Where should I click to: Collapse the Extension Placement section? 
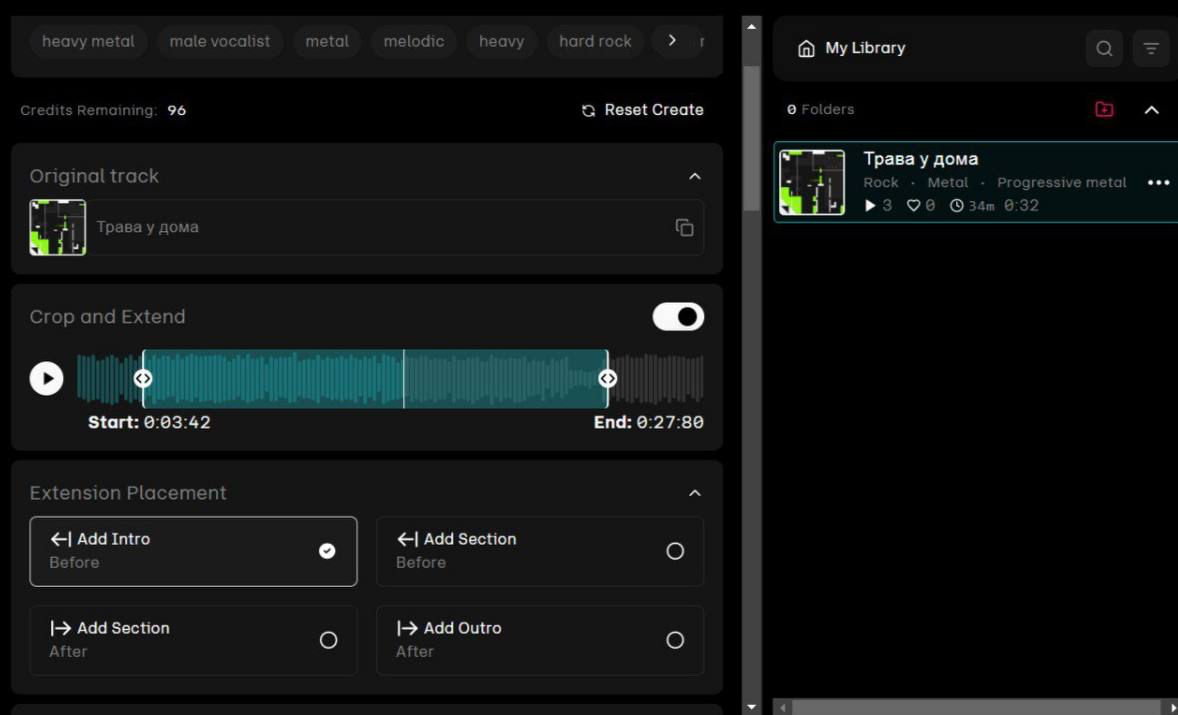695,493
